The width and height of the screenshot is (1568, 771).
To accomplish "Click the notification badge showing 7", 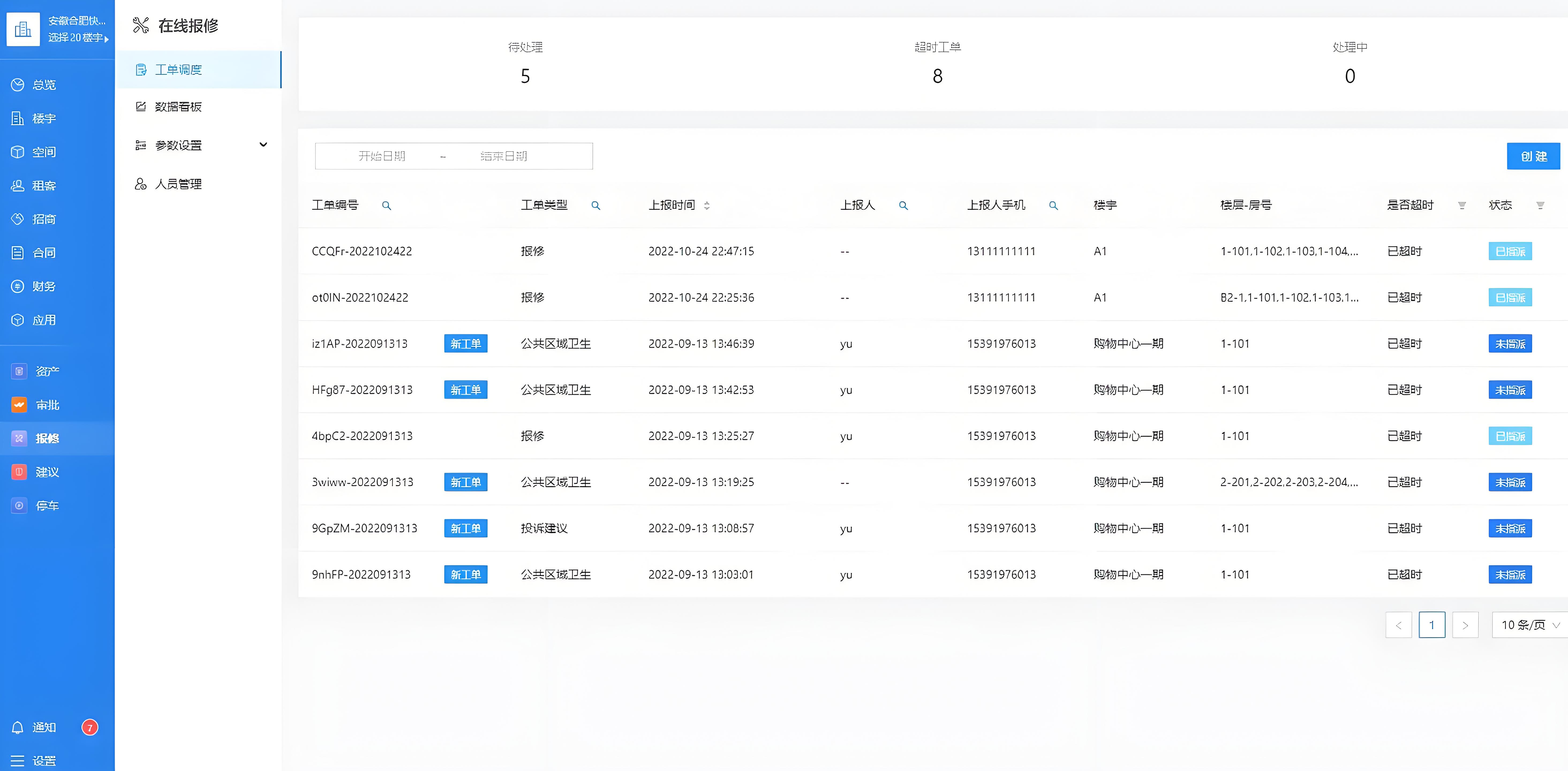I will click(x=90, y=727).
